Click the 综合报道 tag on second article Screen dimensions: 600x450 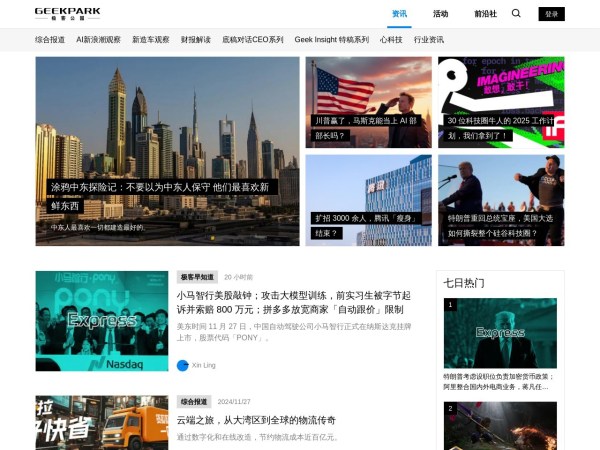coord(194,401)
